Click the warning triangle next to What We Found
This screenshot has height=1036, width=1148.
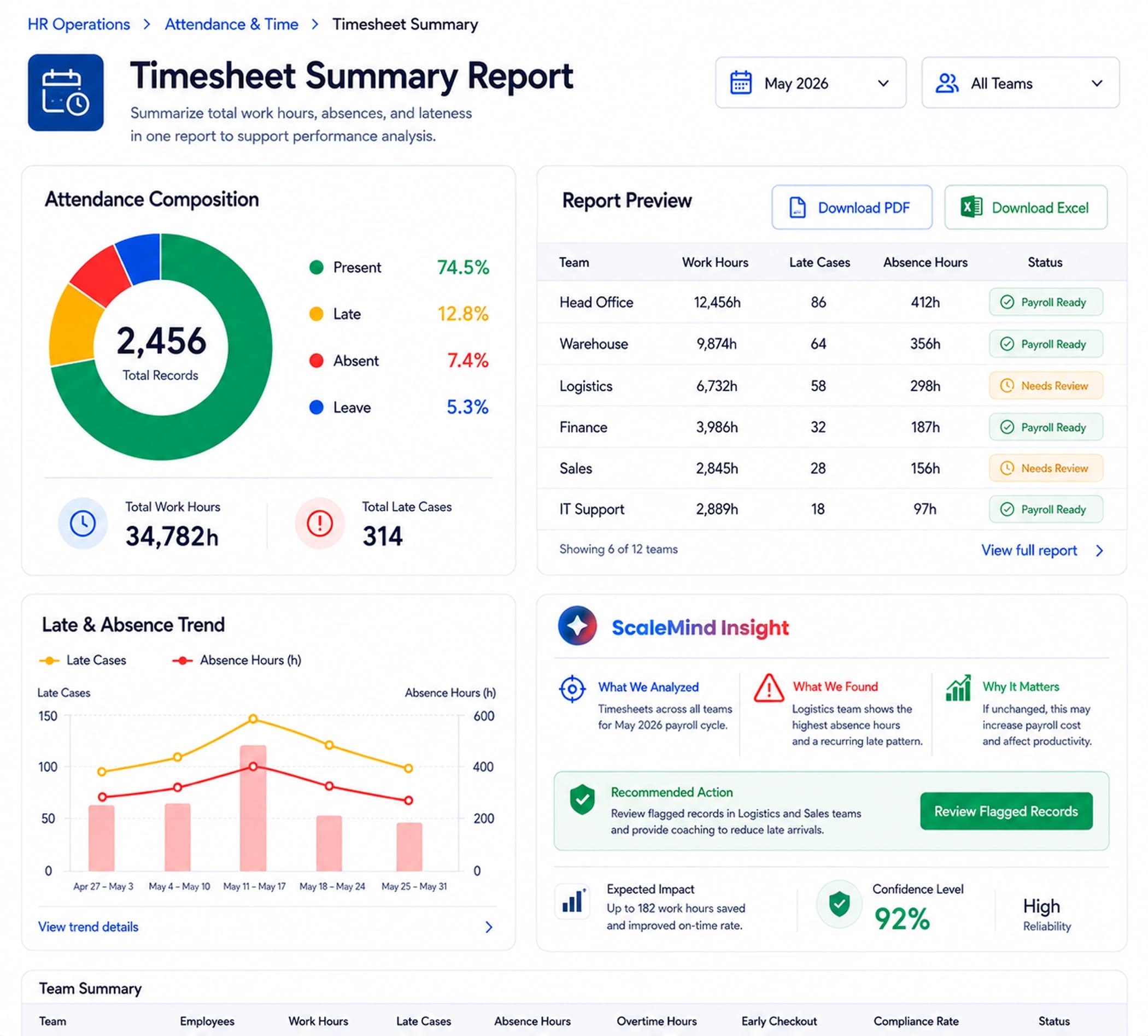tap(769, 688)
